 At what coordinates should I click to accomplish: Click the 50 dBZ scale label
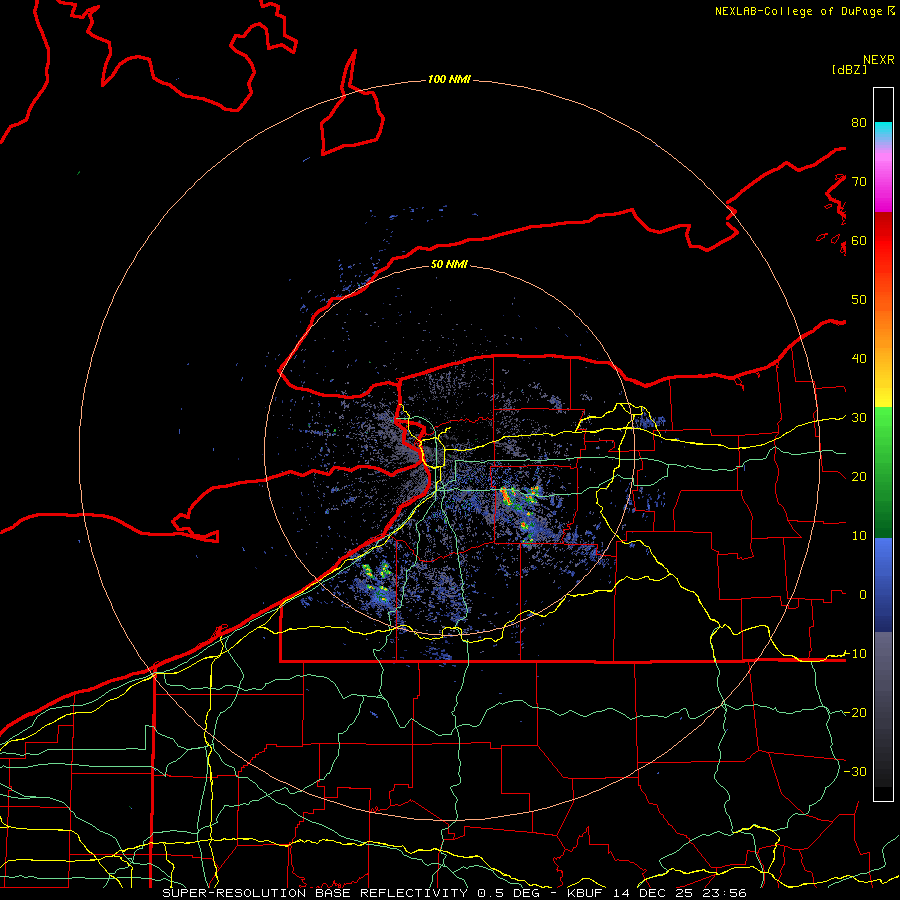859,300
